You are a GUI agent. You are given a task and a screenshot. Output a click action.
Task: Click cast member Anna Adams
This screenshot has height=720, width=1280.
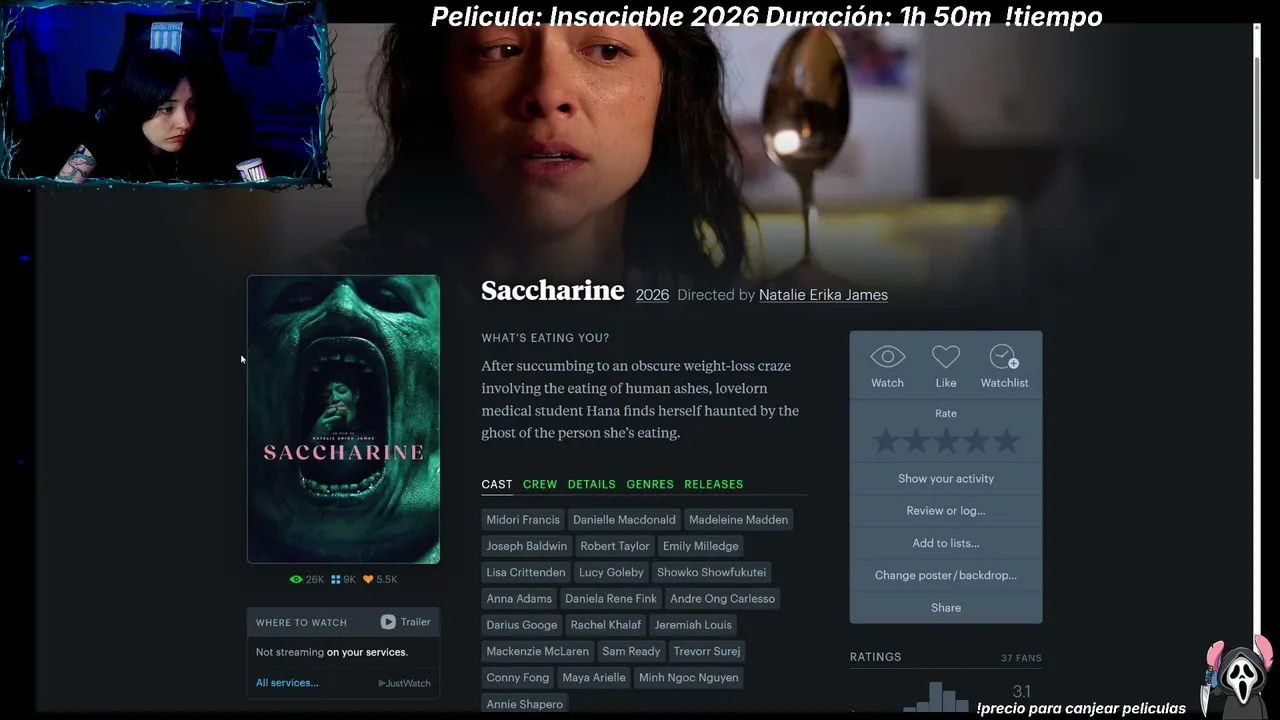coord(519,599)
